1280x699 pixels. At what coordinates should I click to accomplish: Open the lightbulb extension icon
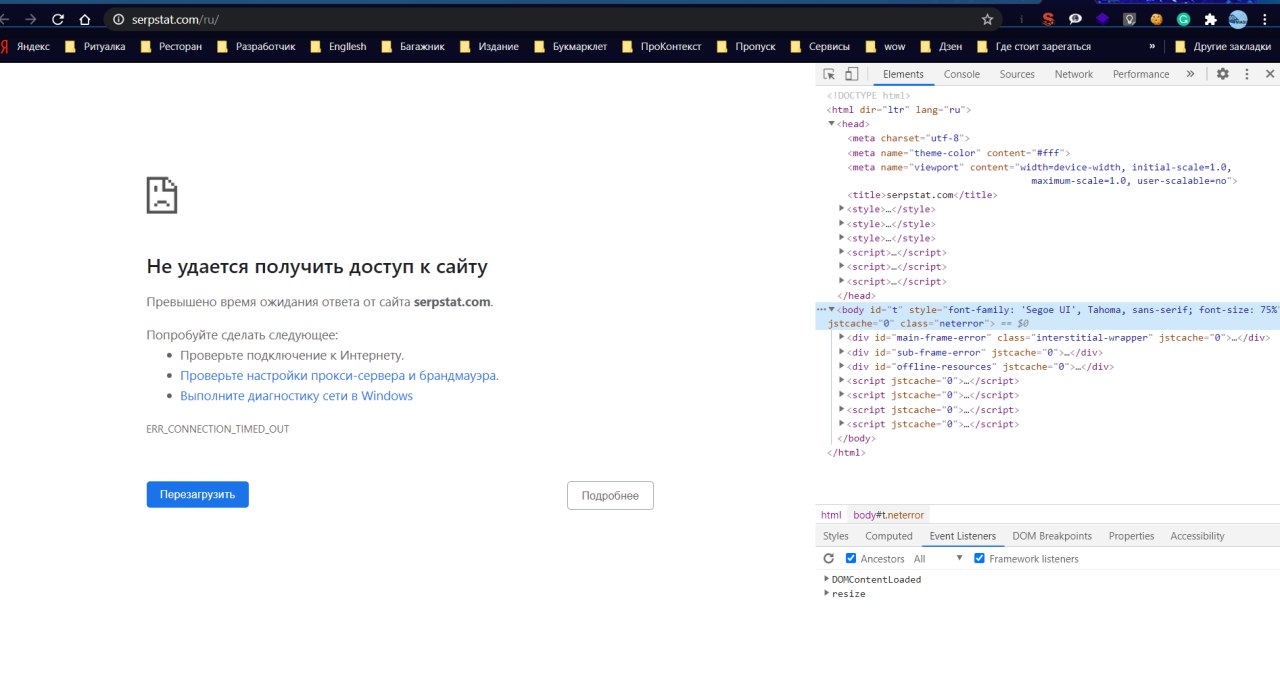1129,19
